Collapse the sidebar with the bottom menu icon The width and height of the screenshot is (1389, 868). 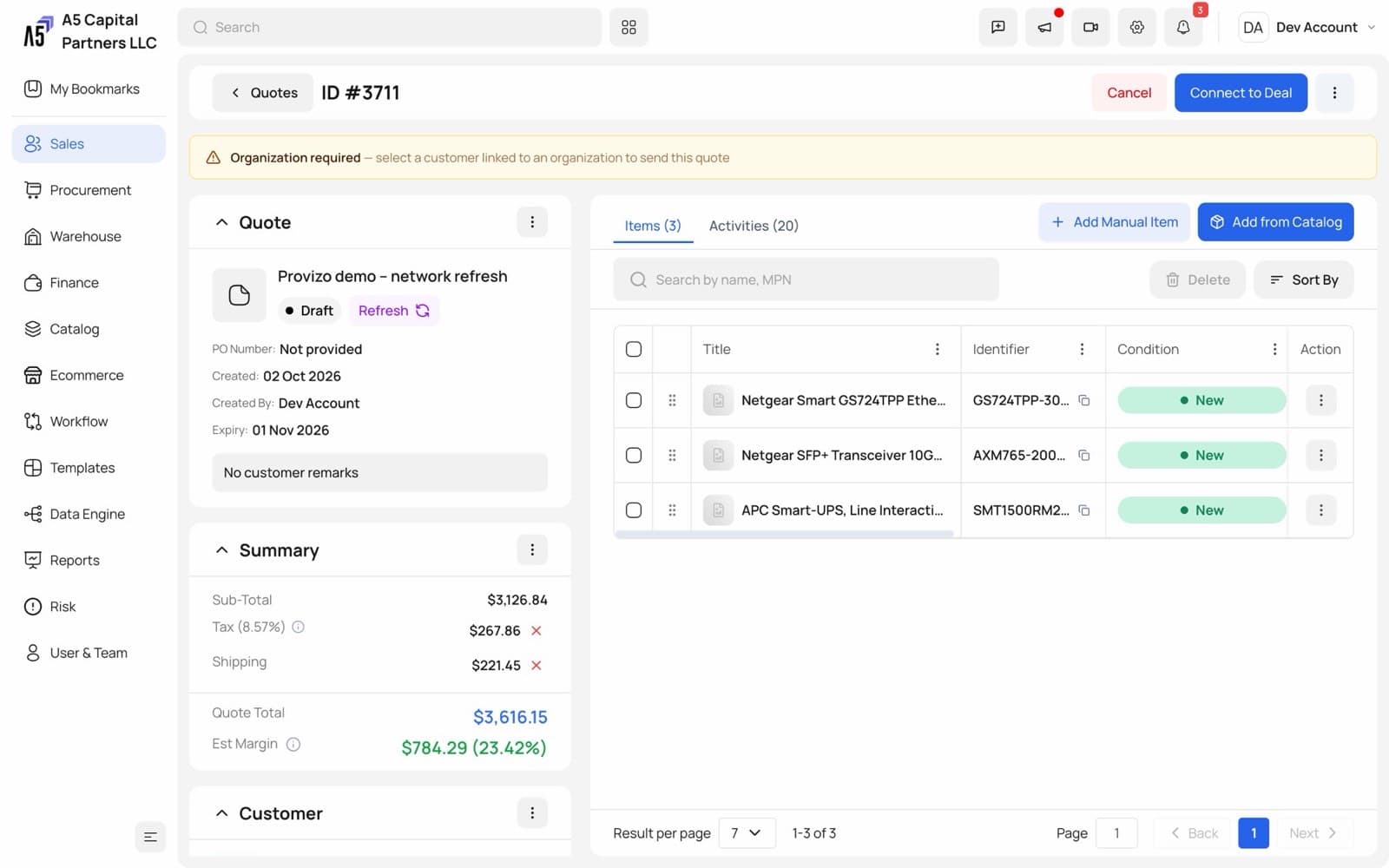pyautogui.click(x=150, y=837)
